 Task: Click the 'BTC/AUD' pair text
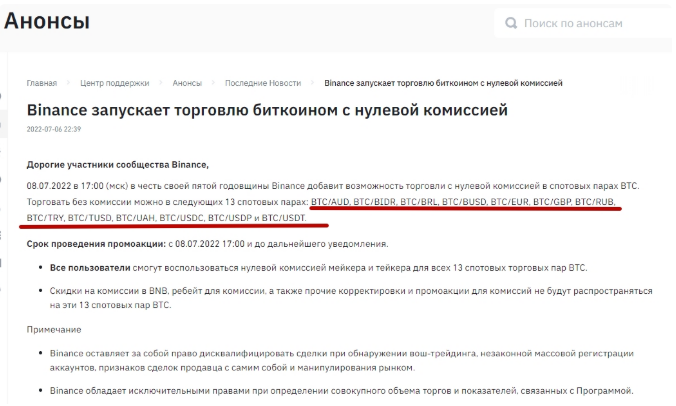[x=330, y=202]
